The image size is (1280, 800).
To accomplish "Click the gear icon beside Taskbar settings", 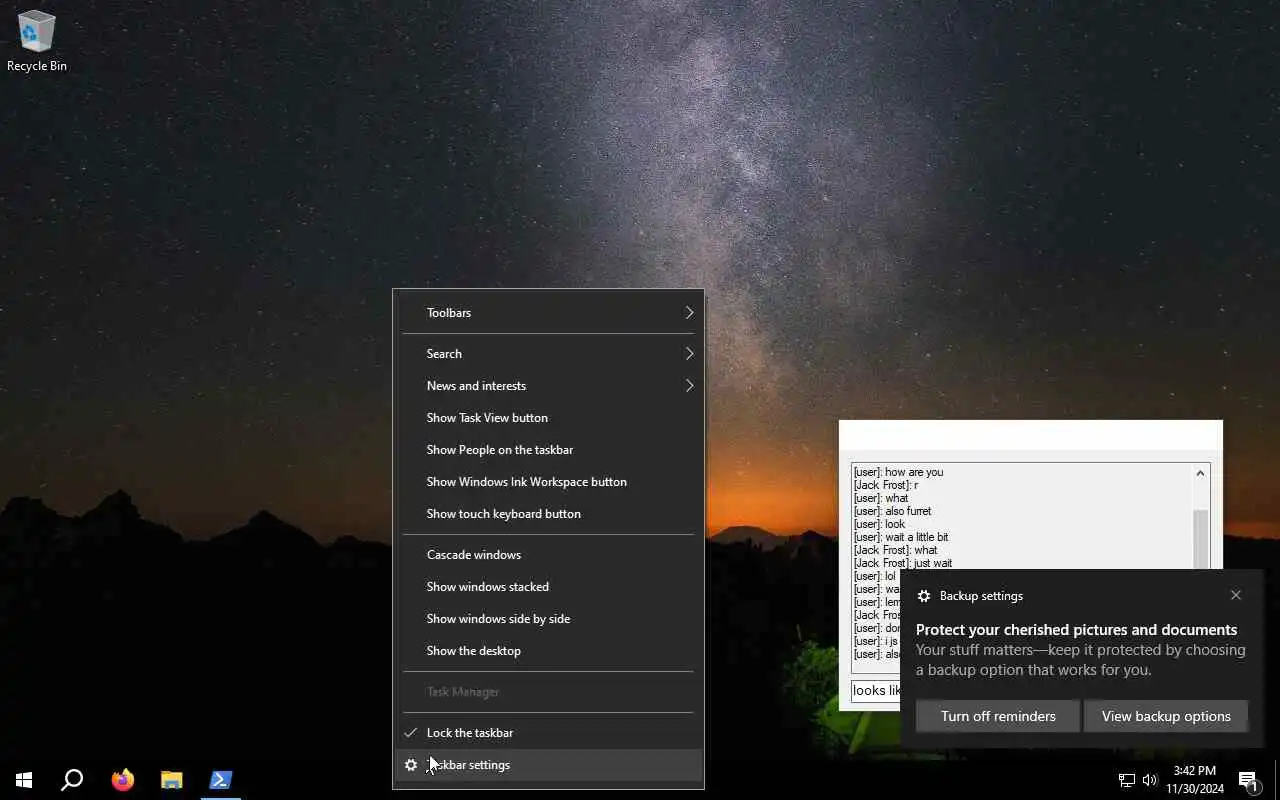I will 411,765.
